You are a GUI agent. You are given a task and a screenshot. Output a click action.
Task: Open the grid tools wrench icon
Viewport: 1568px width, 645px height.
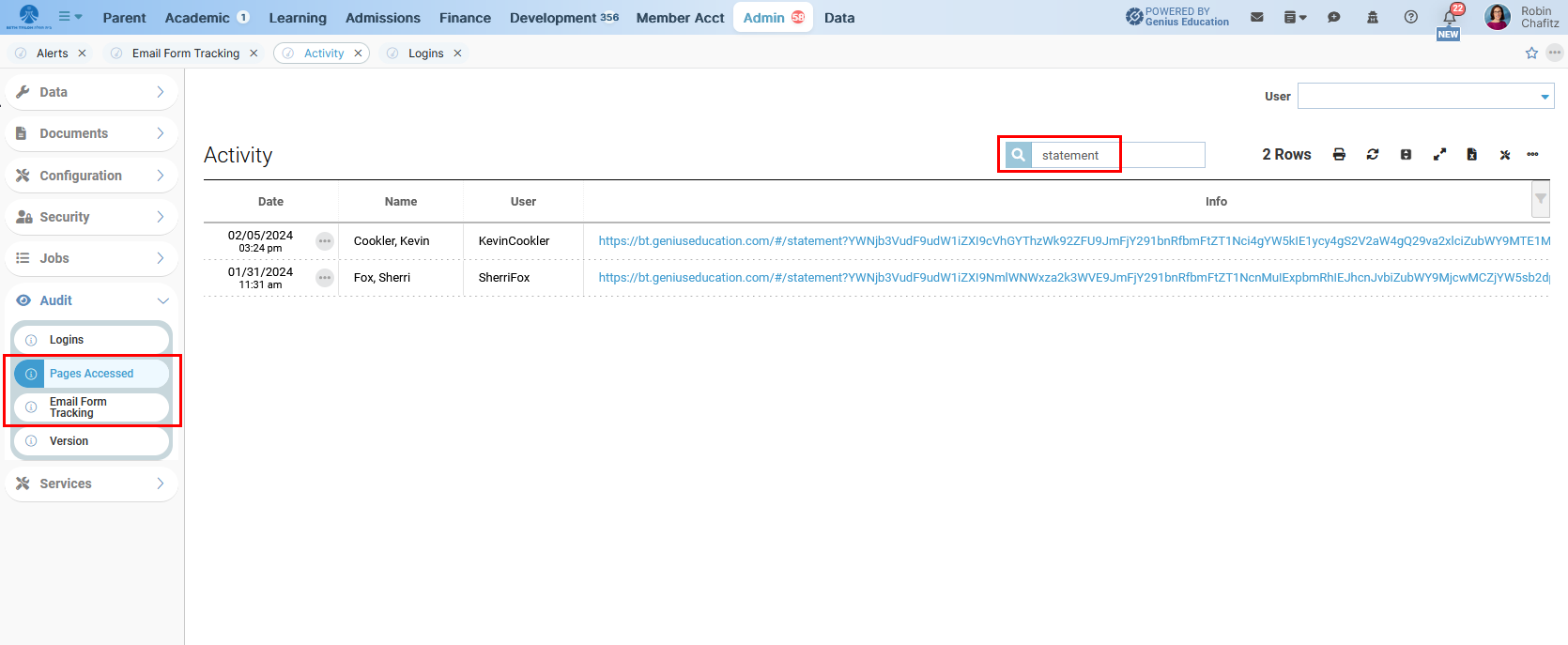coord(1505,155)
